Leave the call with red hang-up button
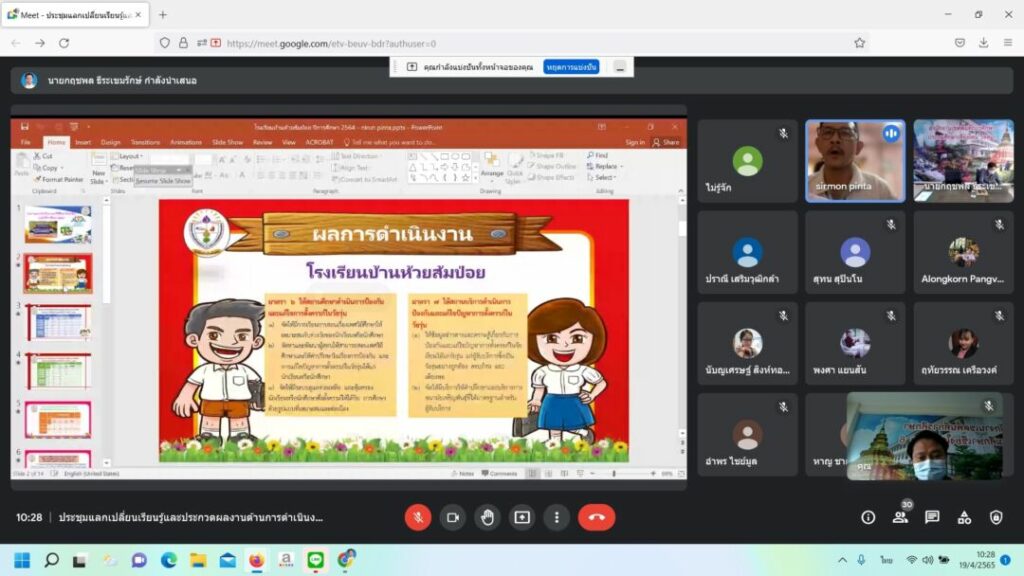 pyautogui.click(x=596, y=517)
